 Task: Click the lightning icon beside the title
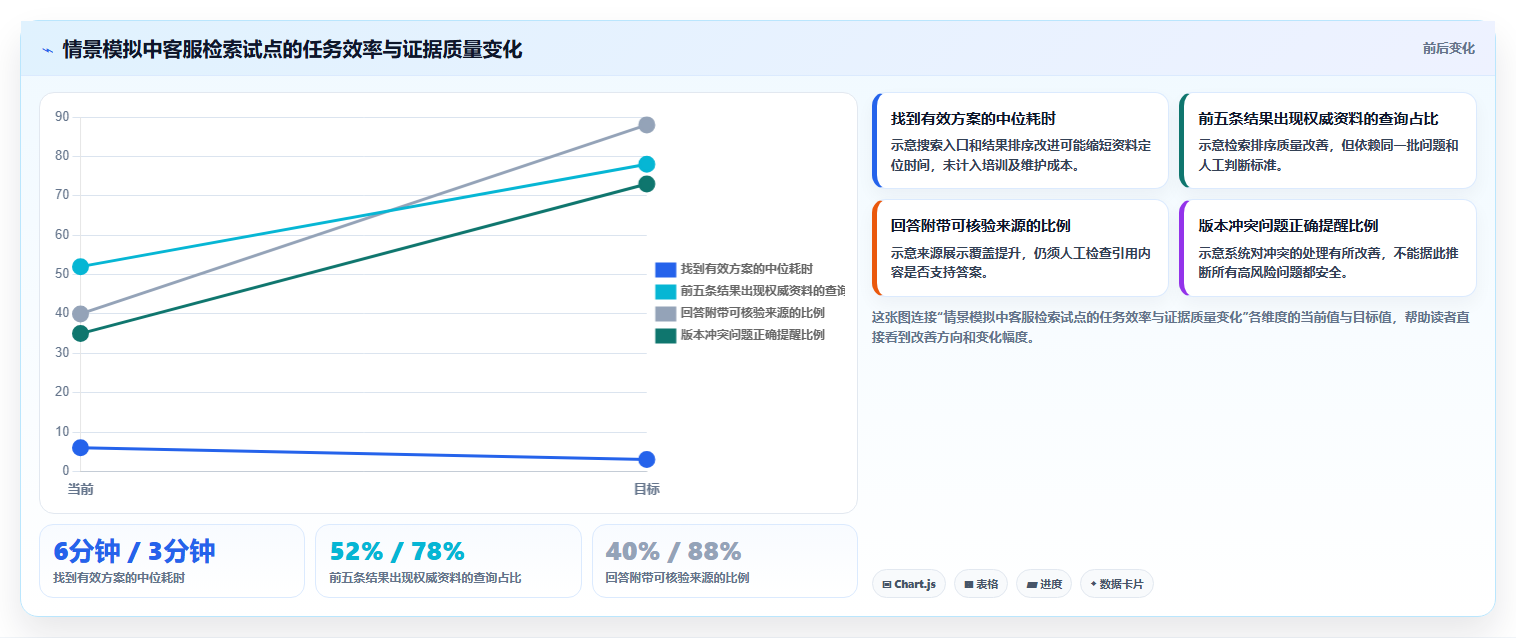click(47, 50)
